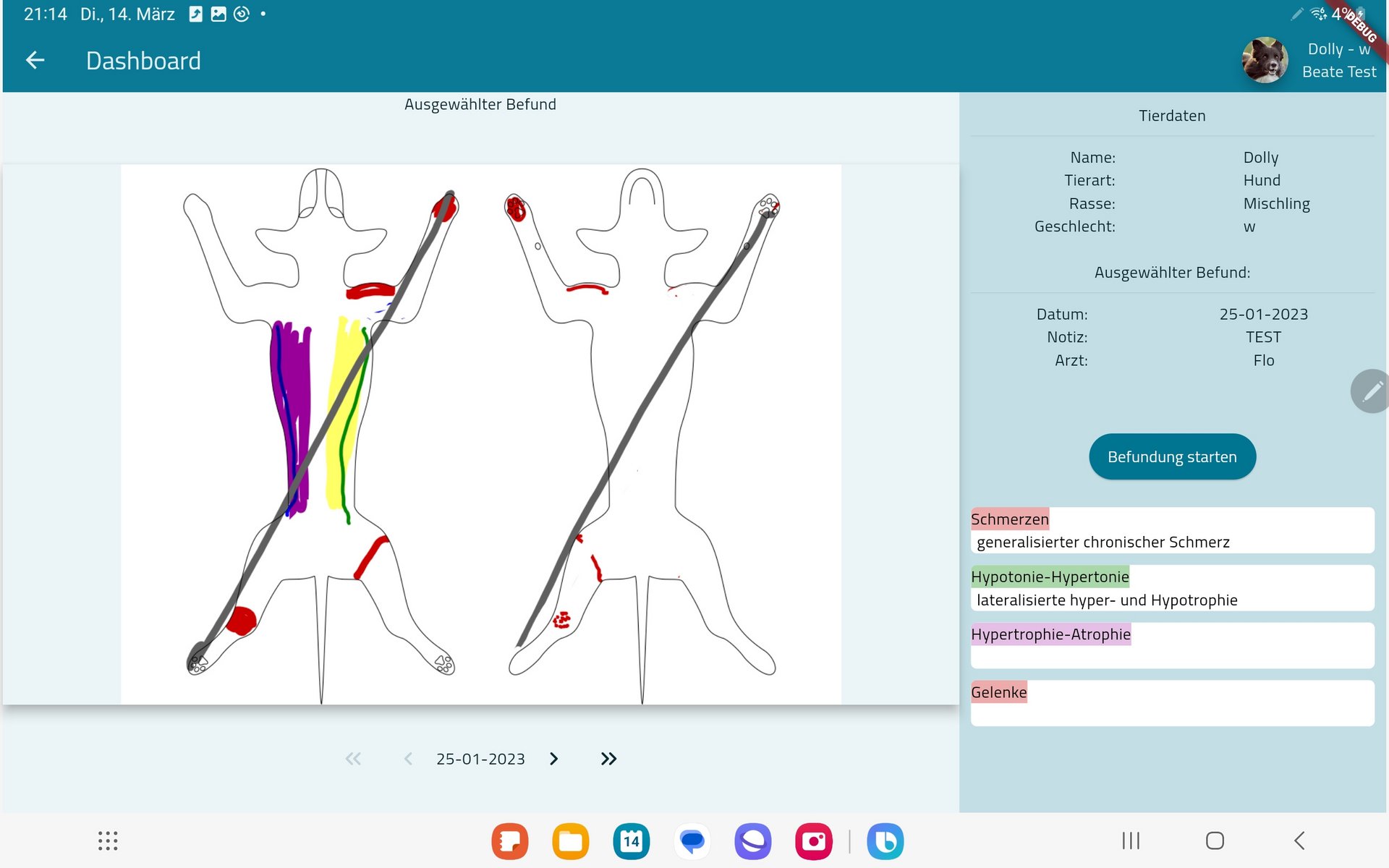Open the blue messages chat app
1389x868 pixels.
point(692,841)
